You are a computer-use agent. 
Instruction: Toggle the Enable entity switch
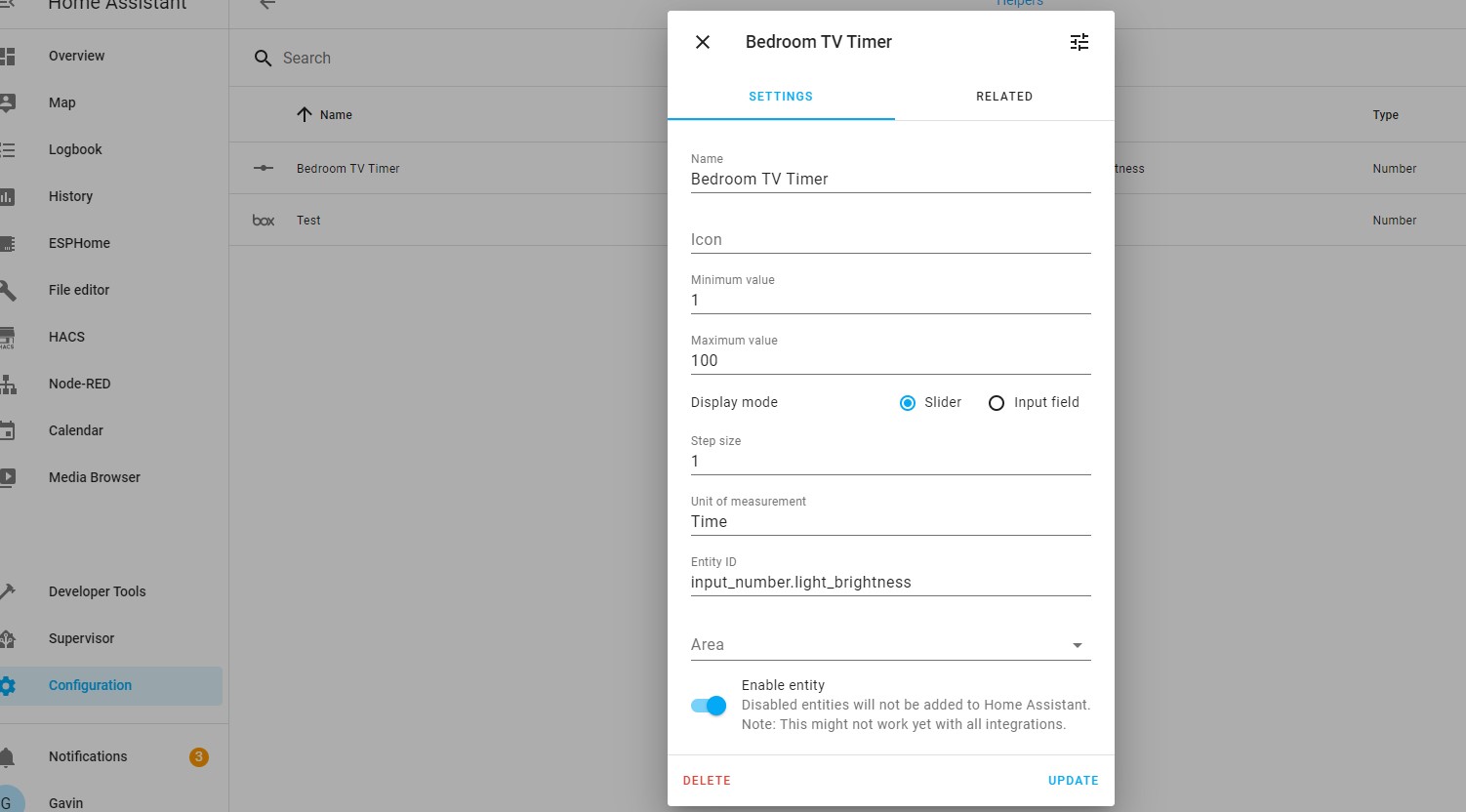(709, 706)
